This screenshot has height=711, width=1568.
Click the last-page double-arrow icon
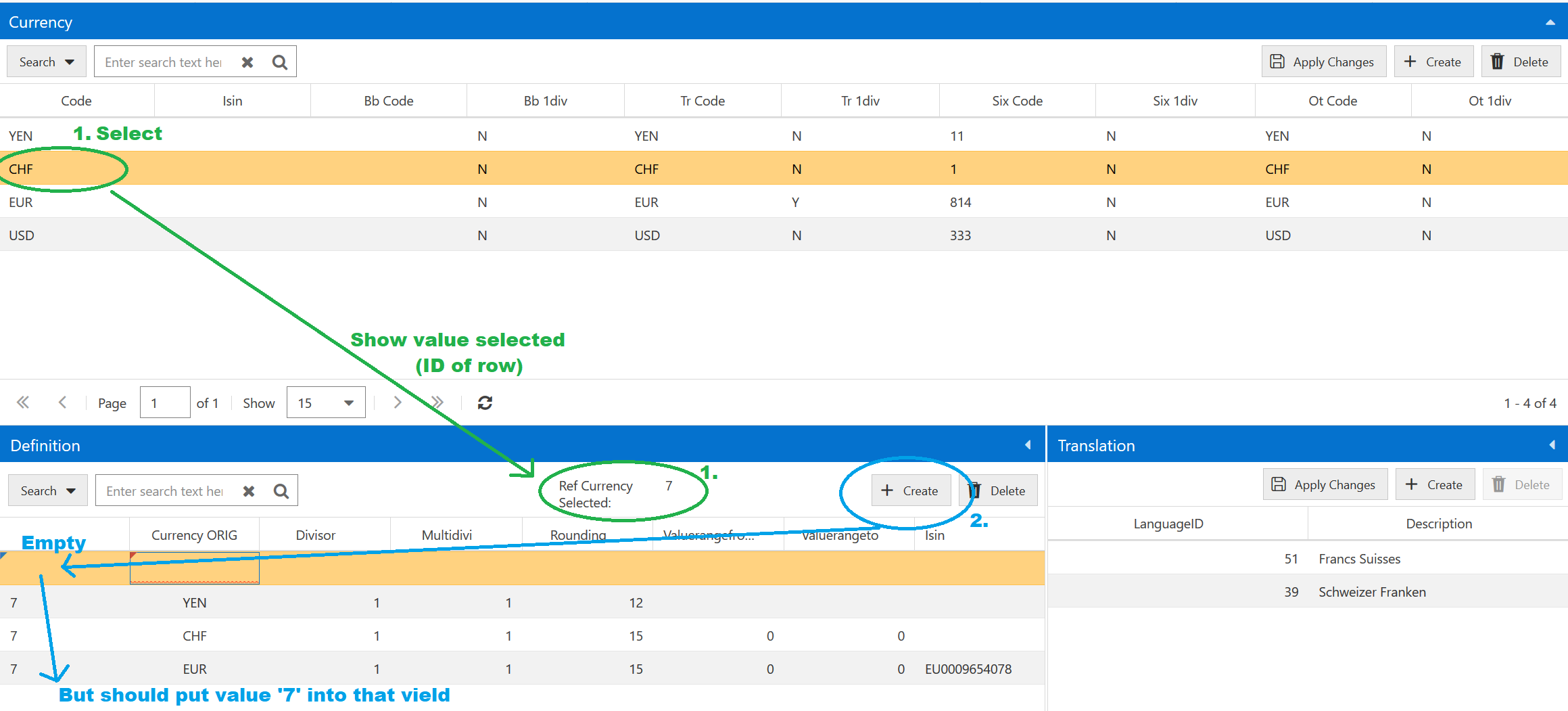pos(437,402)
